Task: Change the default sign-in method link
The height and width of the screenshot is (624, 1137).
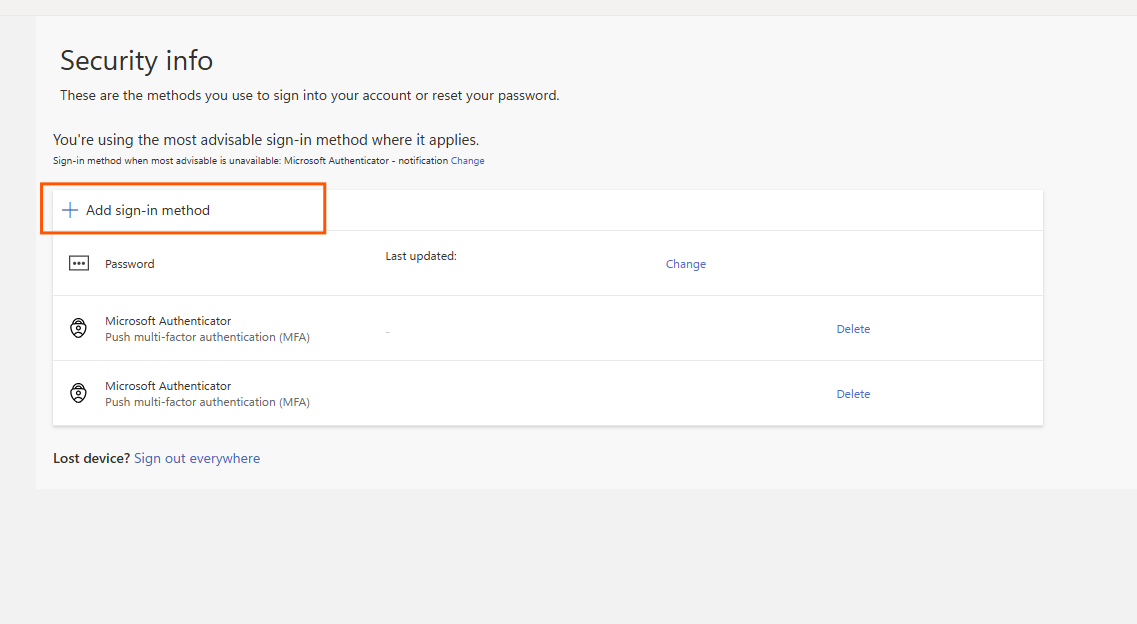Action: tap(468, 161)
